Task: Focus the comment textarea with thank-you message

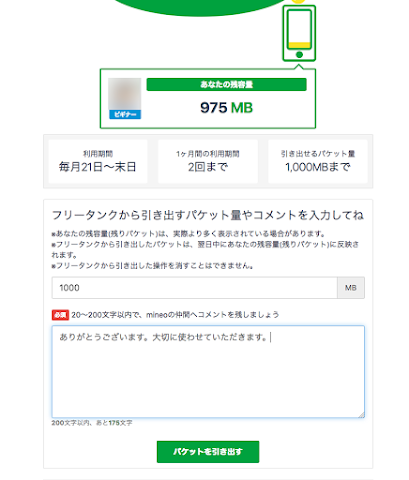Action: (x=208, y=372)
